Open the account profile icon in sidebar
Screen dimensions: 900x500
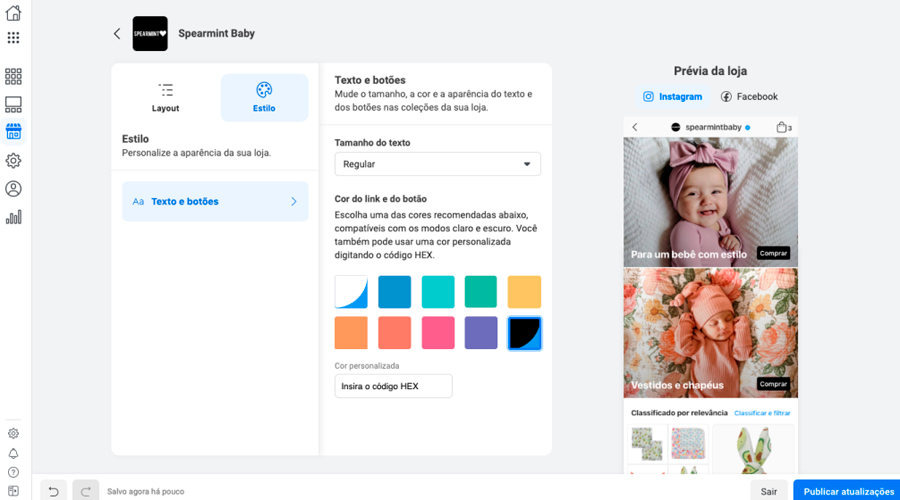[x=13, y=188]
